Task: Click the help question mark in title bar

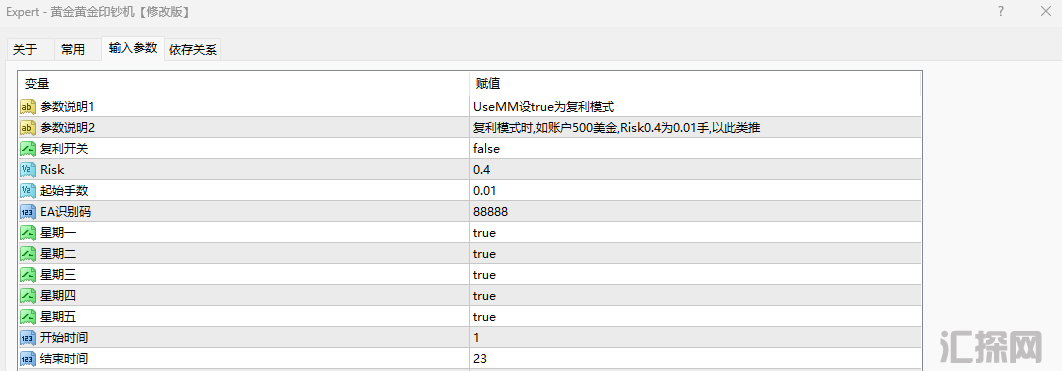Action: click(1000, 12)
